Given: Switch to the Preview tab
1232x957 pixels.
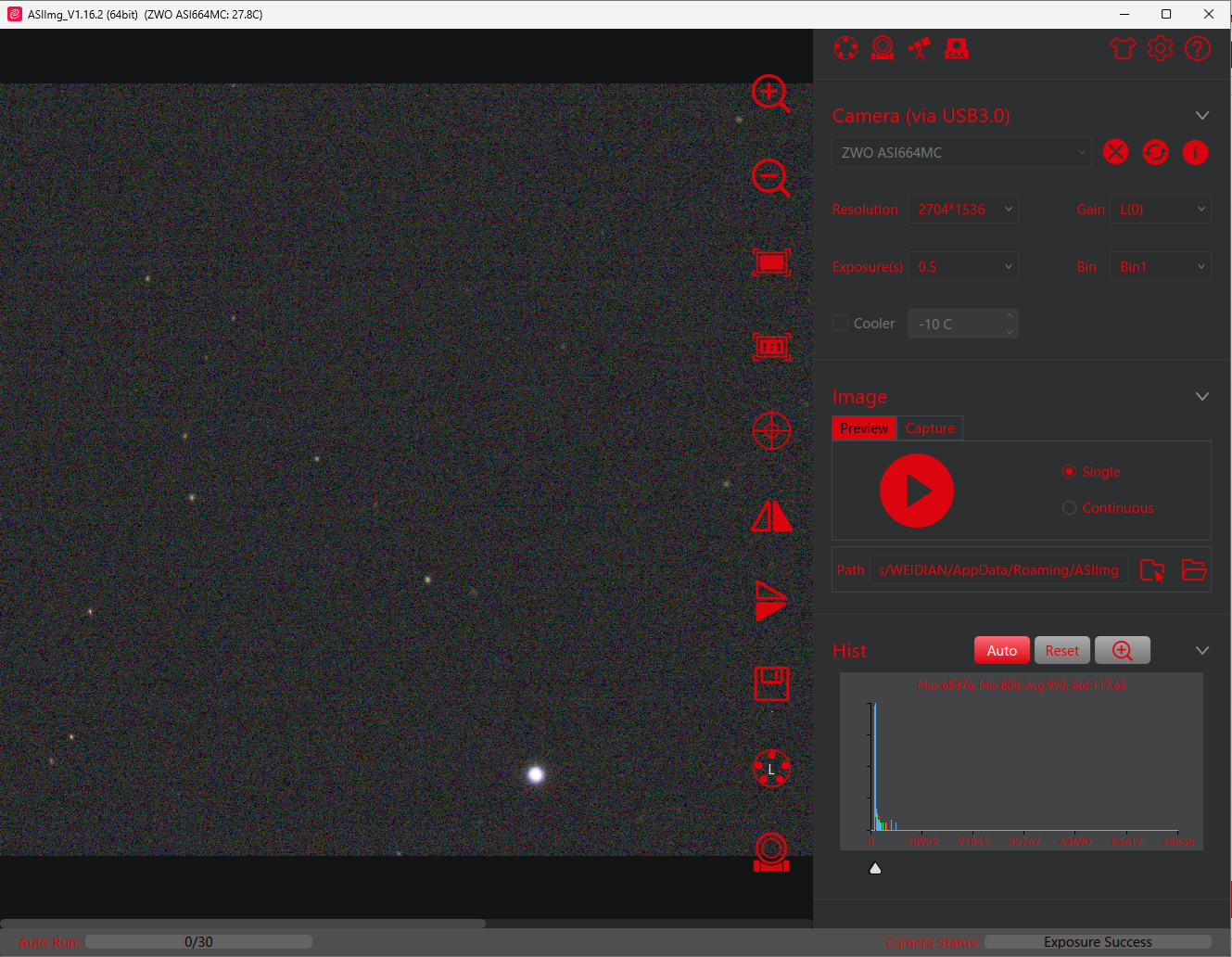Looking at the screenshot, I should tap(864, 428).
